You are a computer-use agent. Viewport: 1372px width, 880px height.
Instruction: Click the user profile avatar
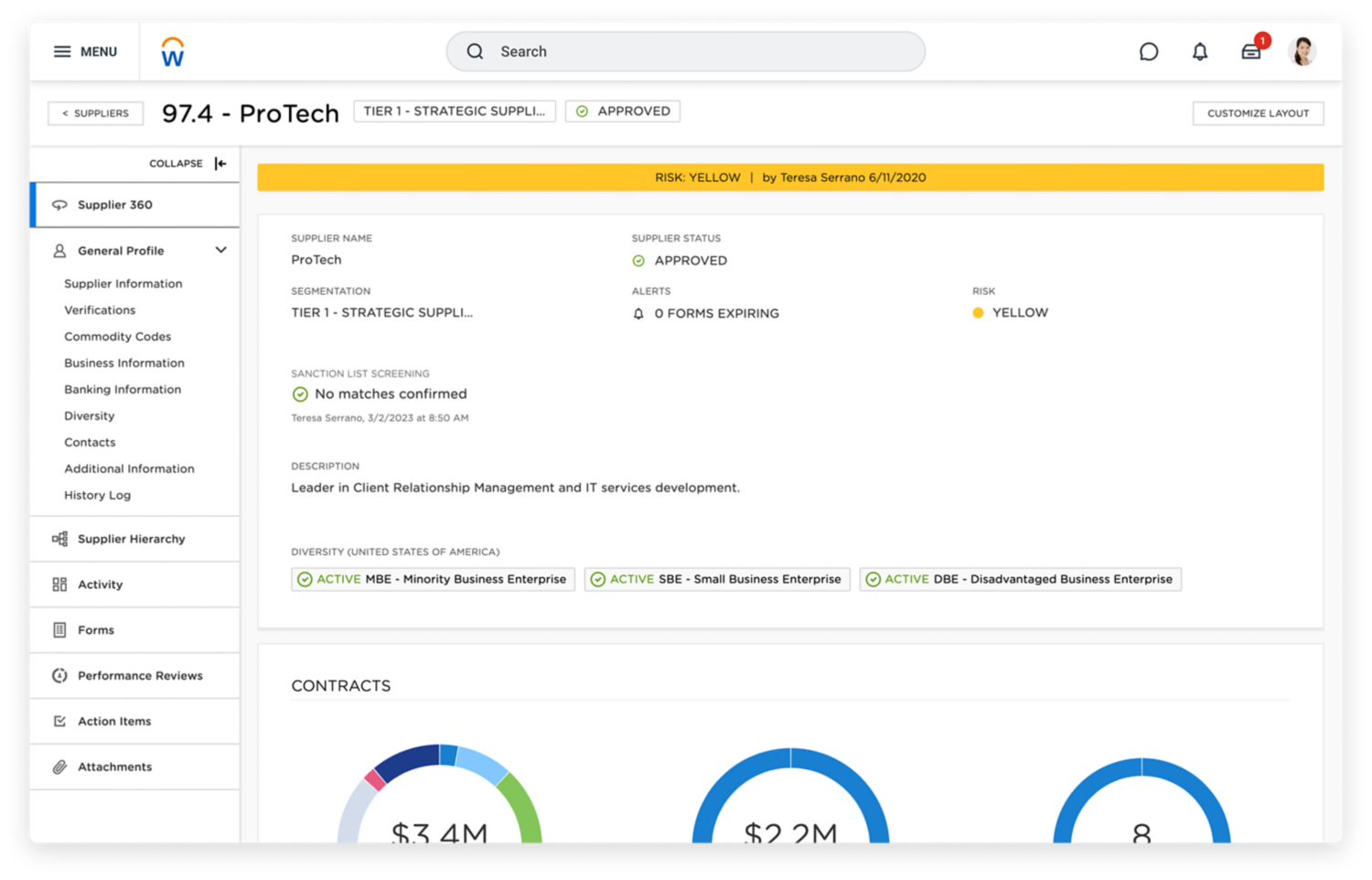pos(1301,52)
